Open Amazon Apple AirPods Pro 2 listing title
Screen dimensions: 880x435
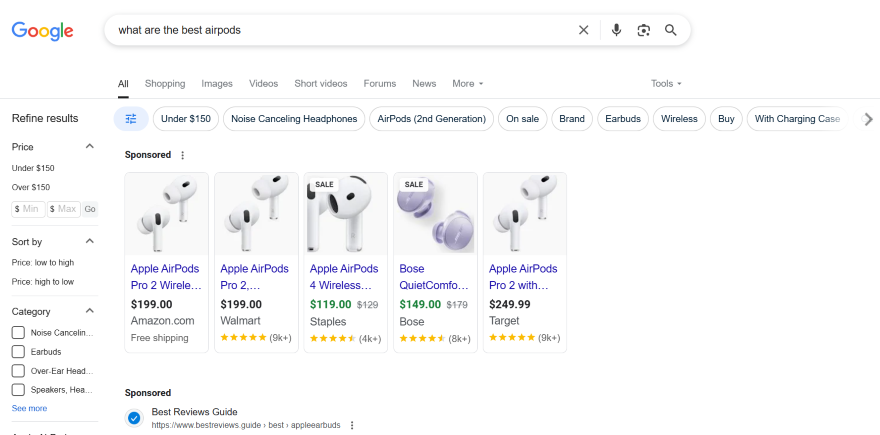tap(166, 277)
